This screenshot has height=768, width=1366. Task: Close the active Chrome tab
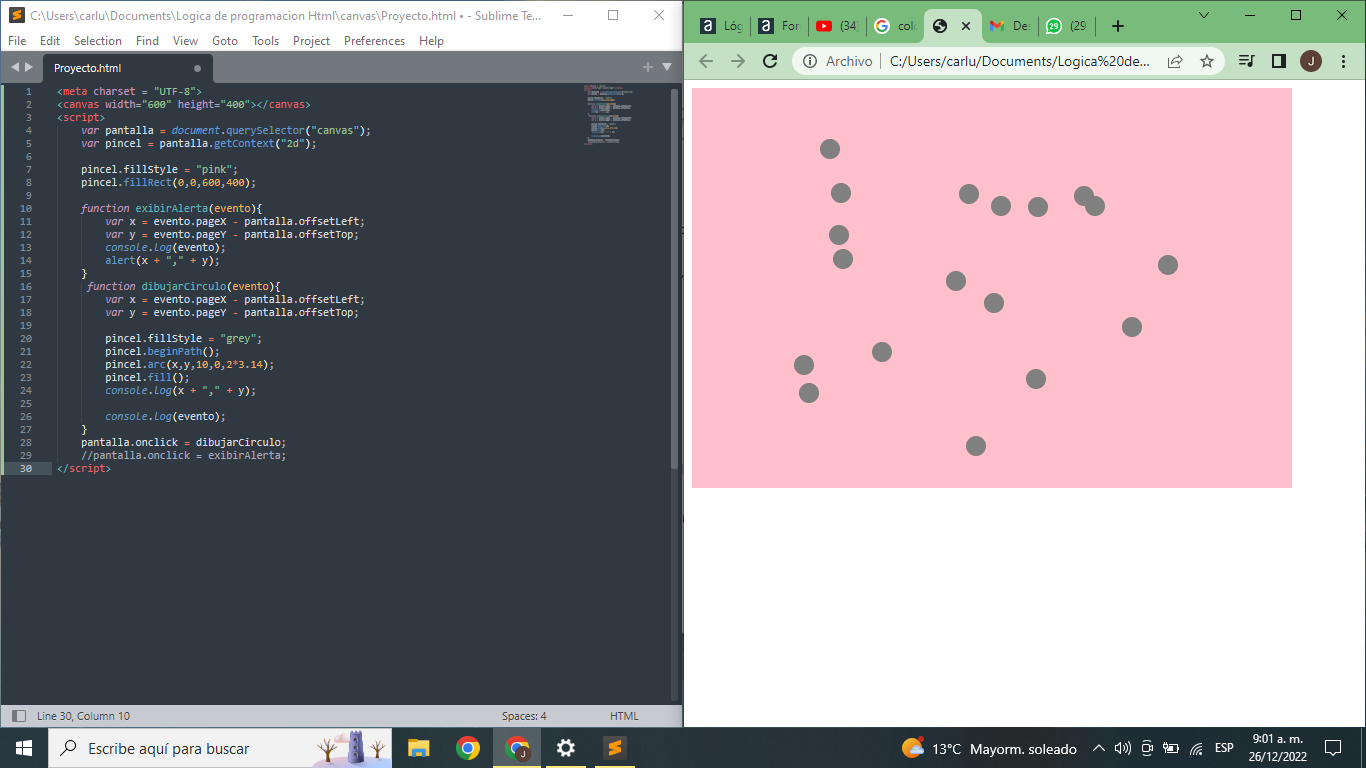(x=965, y=26)
